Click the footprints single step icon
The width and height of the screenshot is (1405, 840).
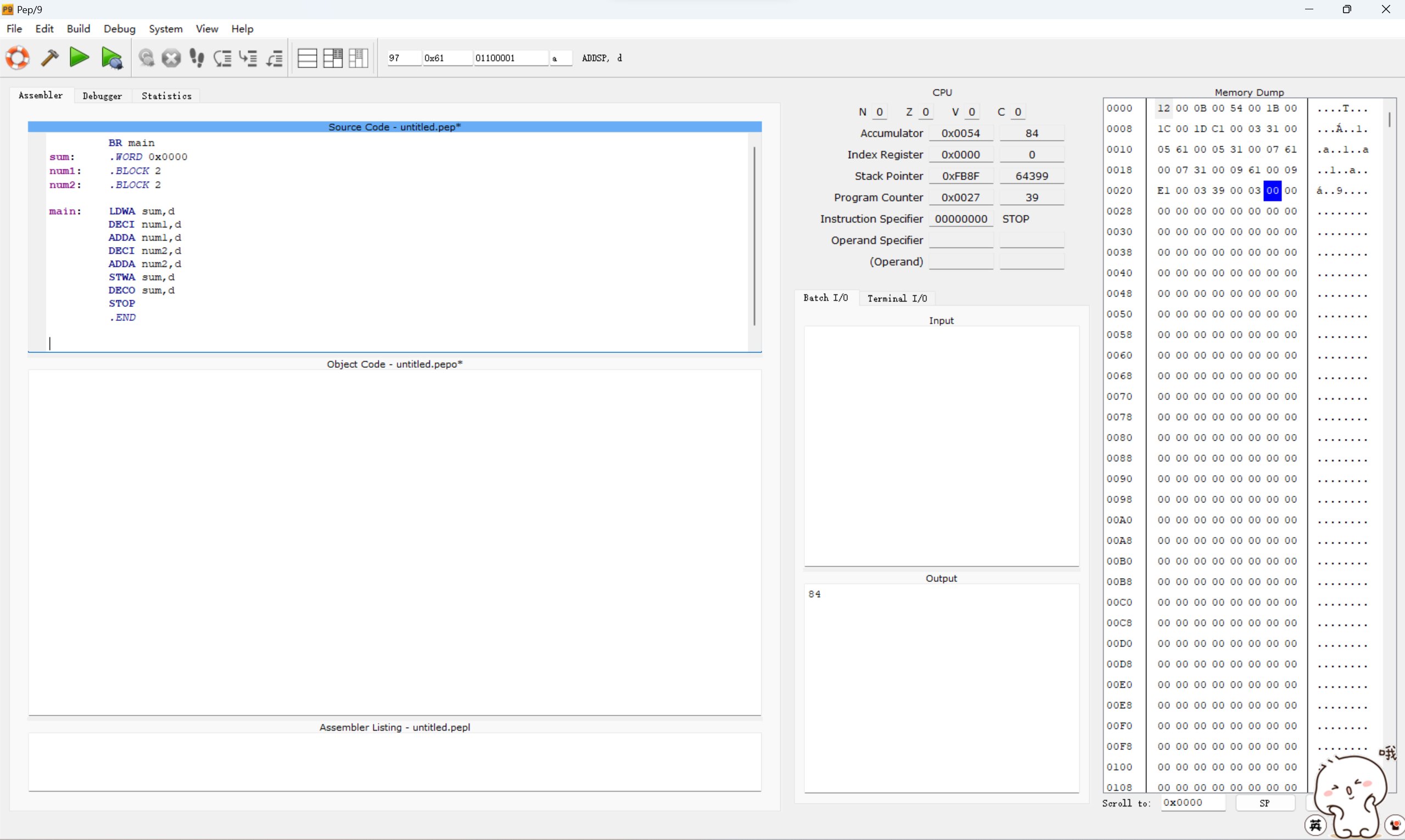[x=197, y=58]
